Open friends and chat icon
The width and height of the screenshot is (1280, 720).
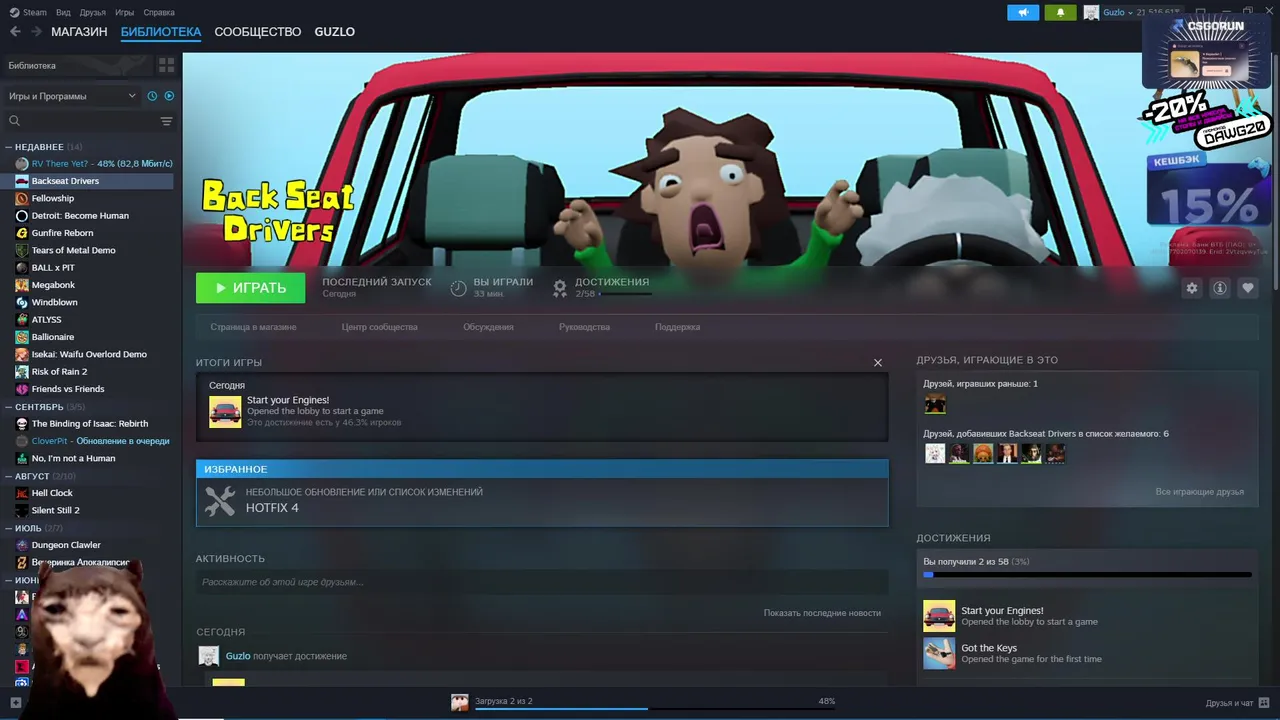point(1265,702)
